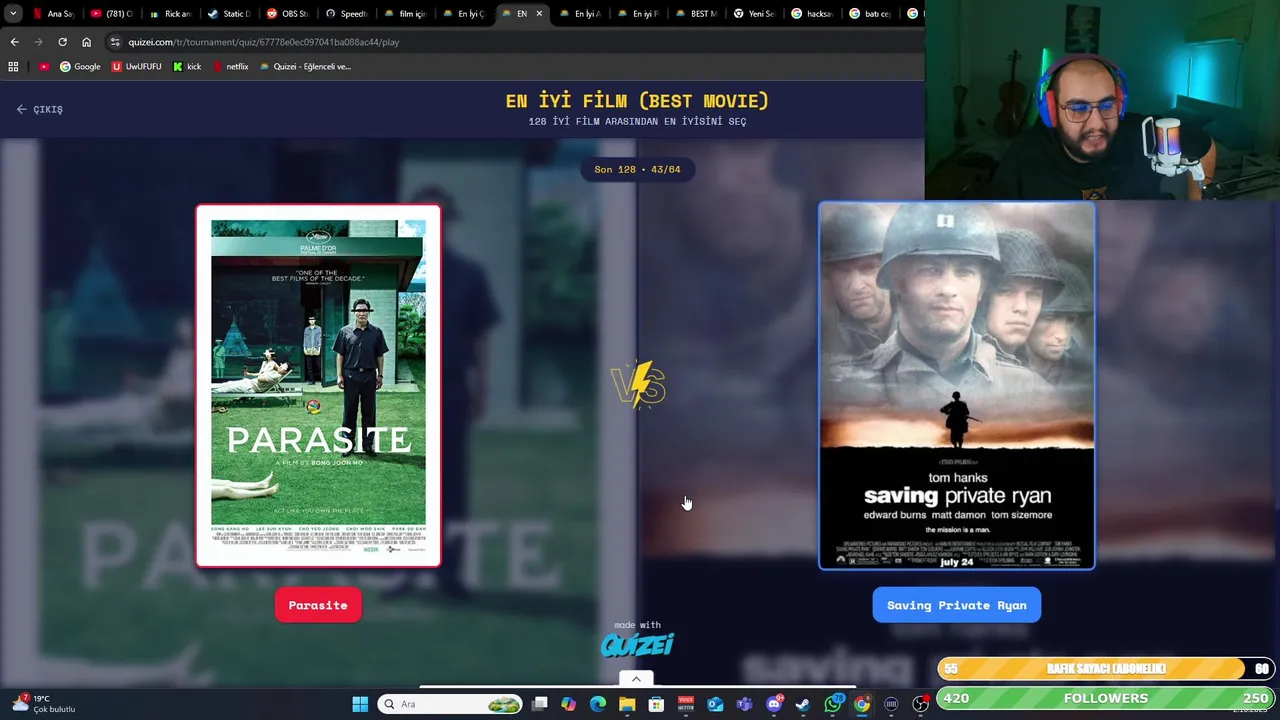Switch to the BEST M tab
The width and height of the screenshot is (1280, 720).
[x=697, y=14]
